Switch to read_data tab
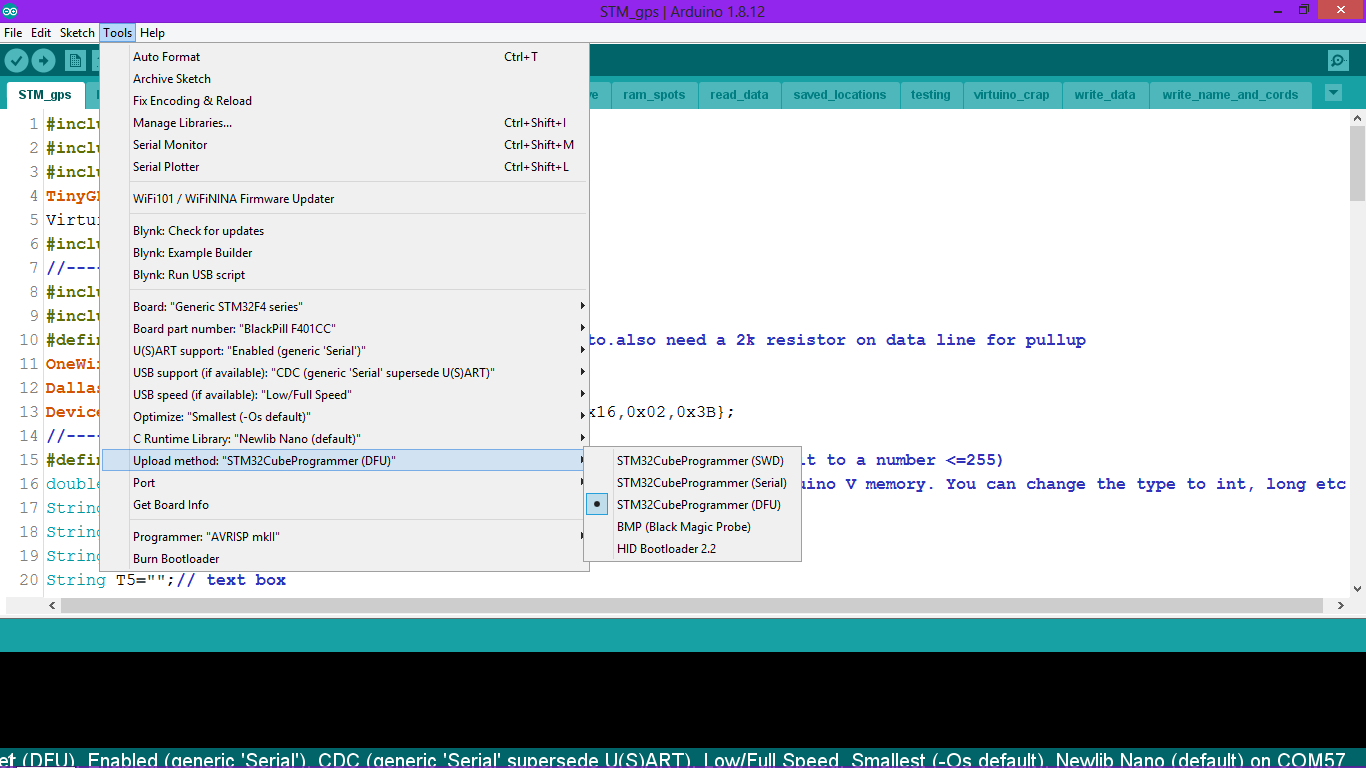 coord(739,95)
